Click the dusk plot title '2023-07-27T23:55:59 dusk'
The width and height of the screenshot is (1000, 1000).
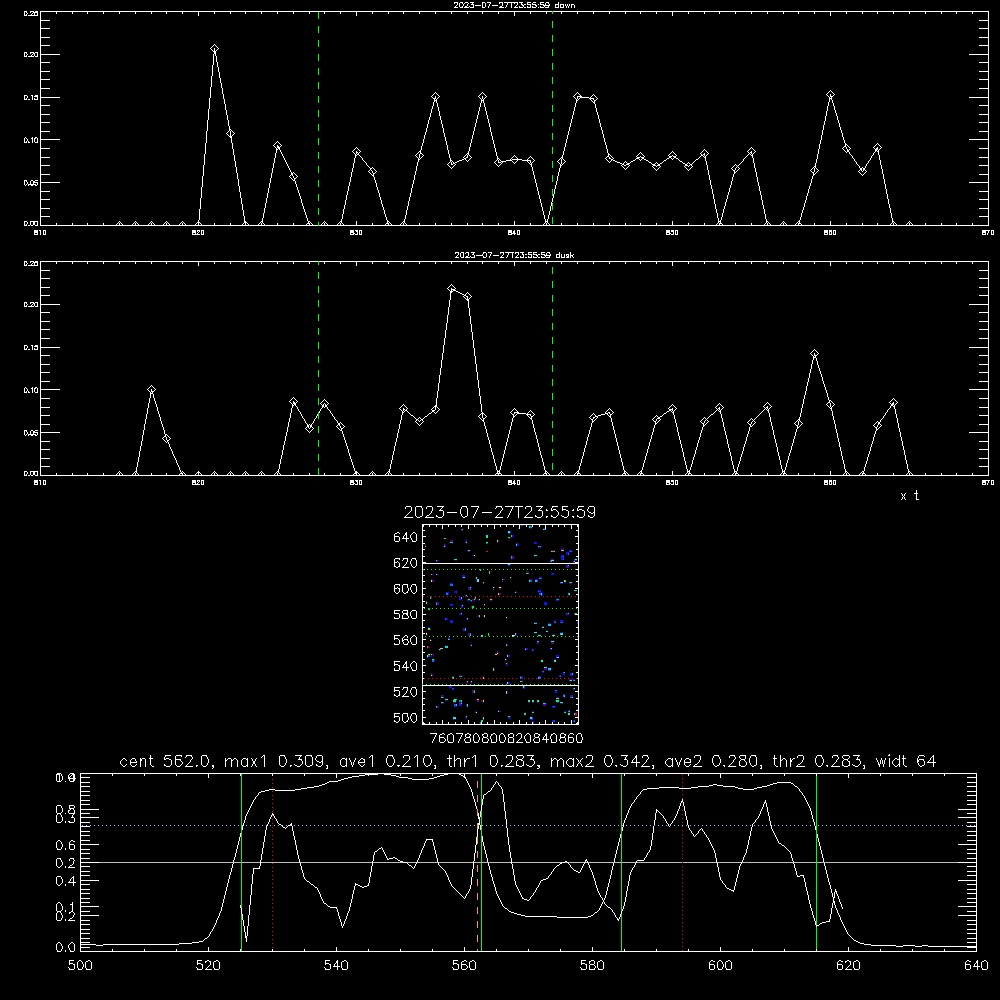pyautogui.click(x=514, y=255)
